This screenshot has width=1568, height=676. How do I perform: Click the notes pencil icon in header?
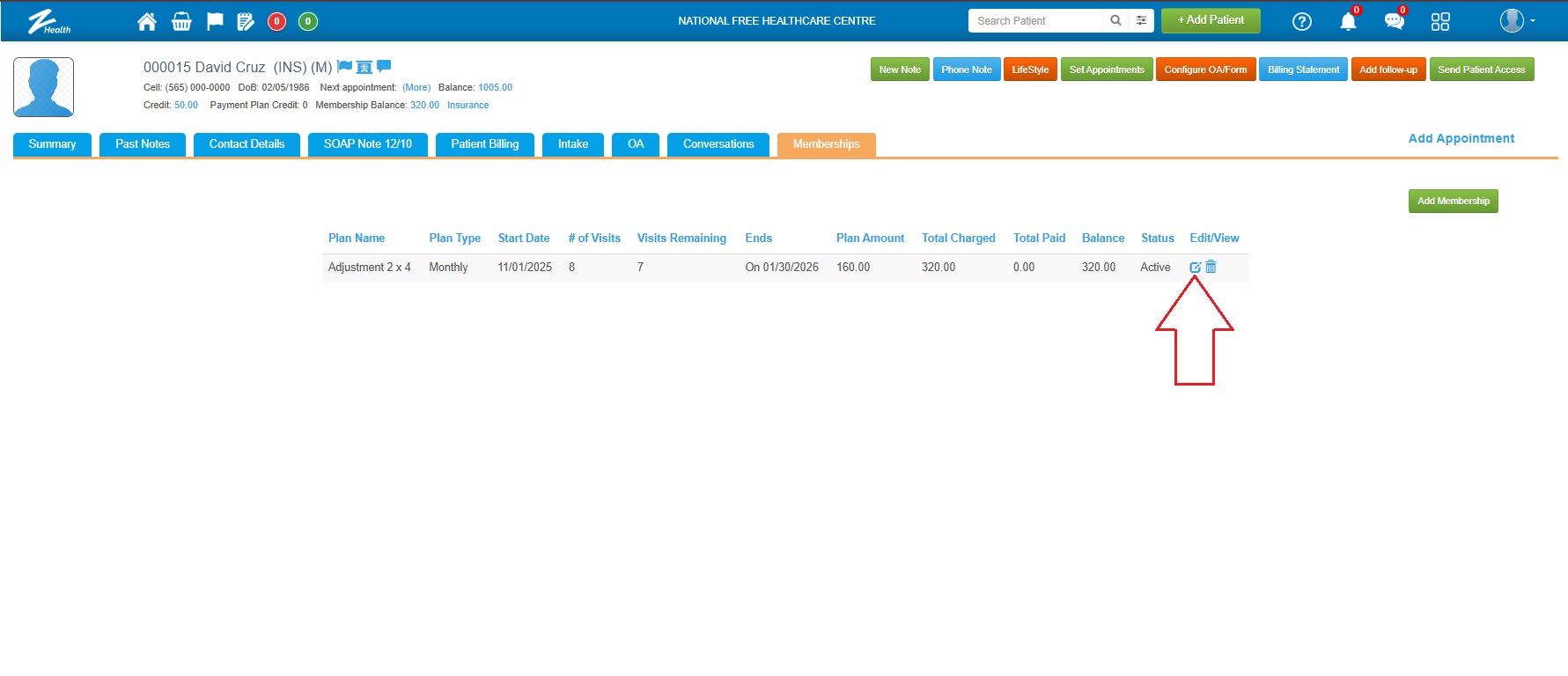[x=246, y=22]
